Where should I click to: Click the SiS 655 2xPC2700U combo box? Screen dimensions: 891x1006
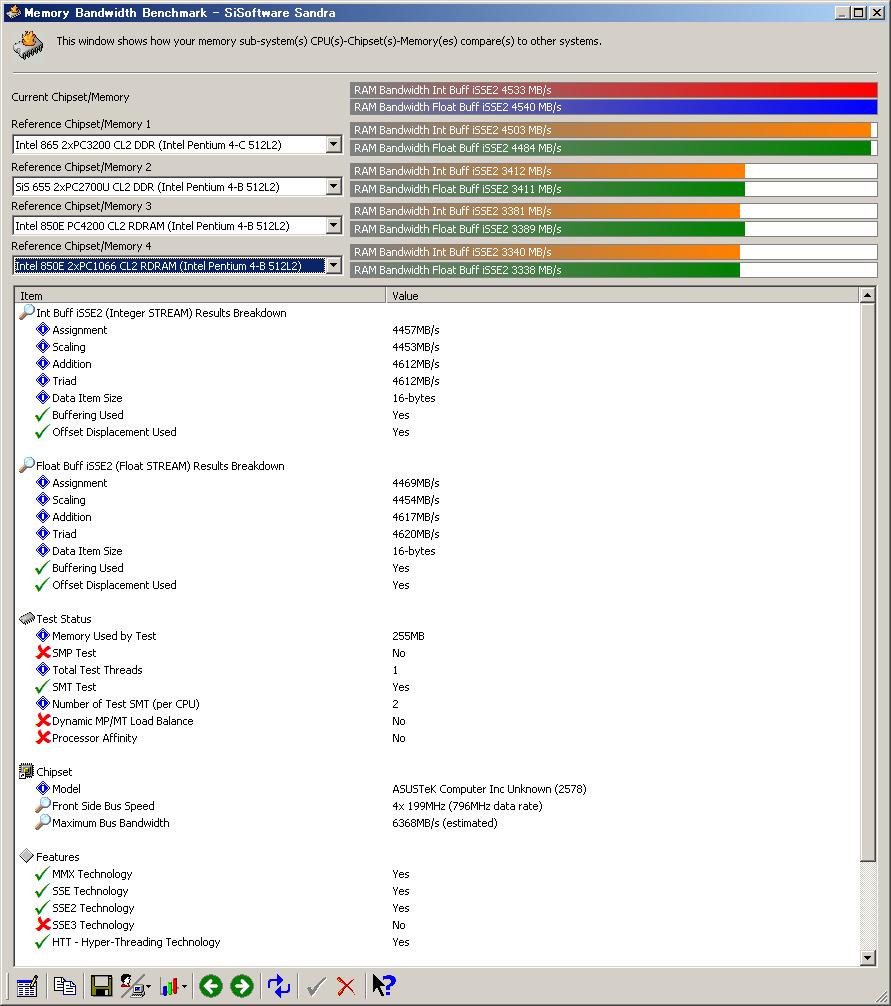coord(177,187)
